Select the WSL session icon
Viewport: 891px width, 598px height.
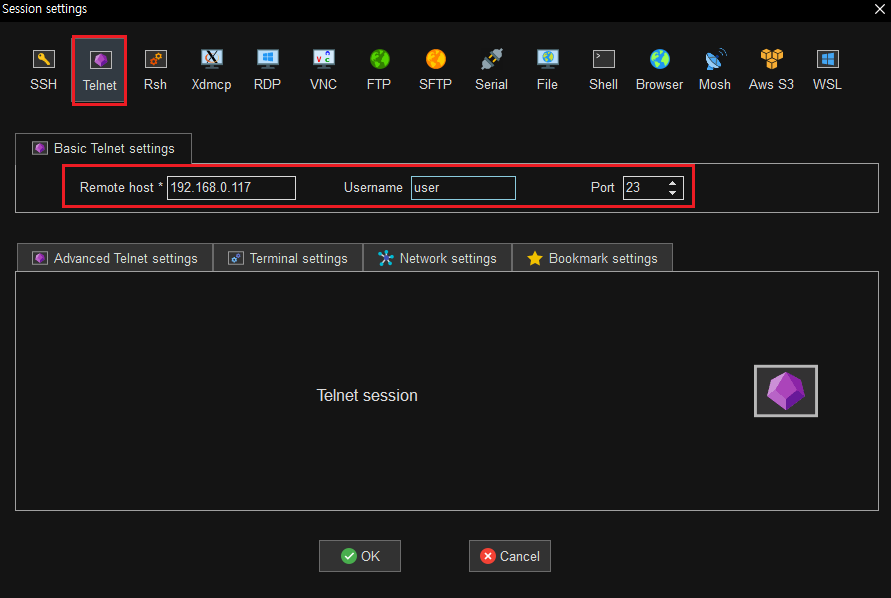(x=827, y=70)
